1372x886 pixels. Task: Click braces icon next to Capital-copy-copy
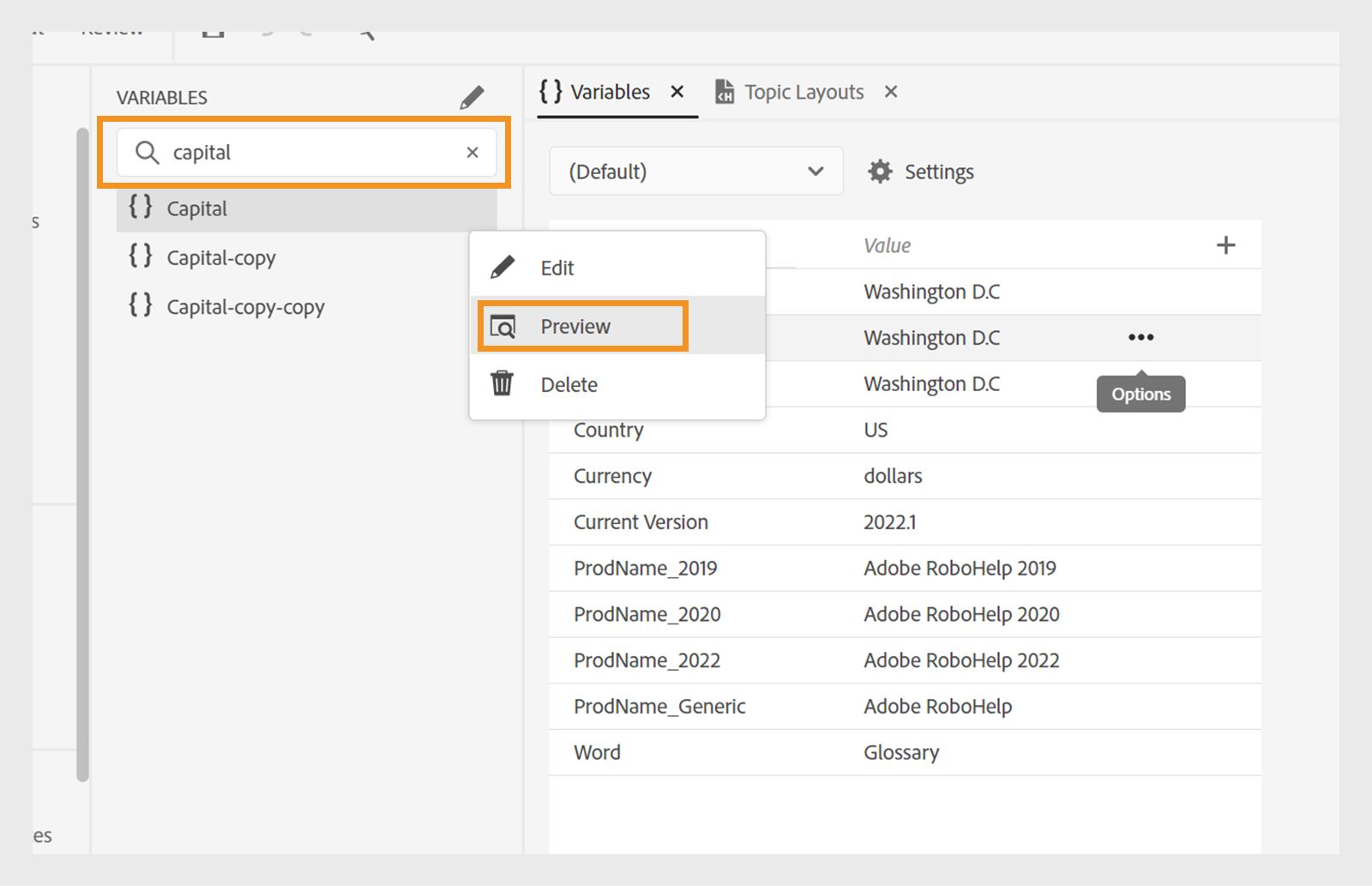(141, 304)
